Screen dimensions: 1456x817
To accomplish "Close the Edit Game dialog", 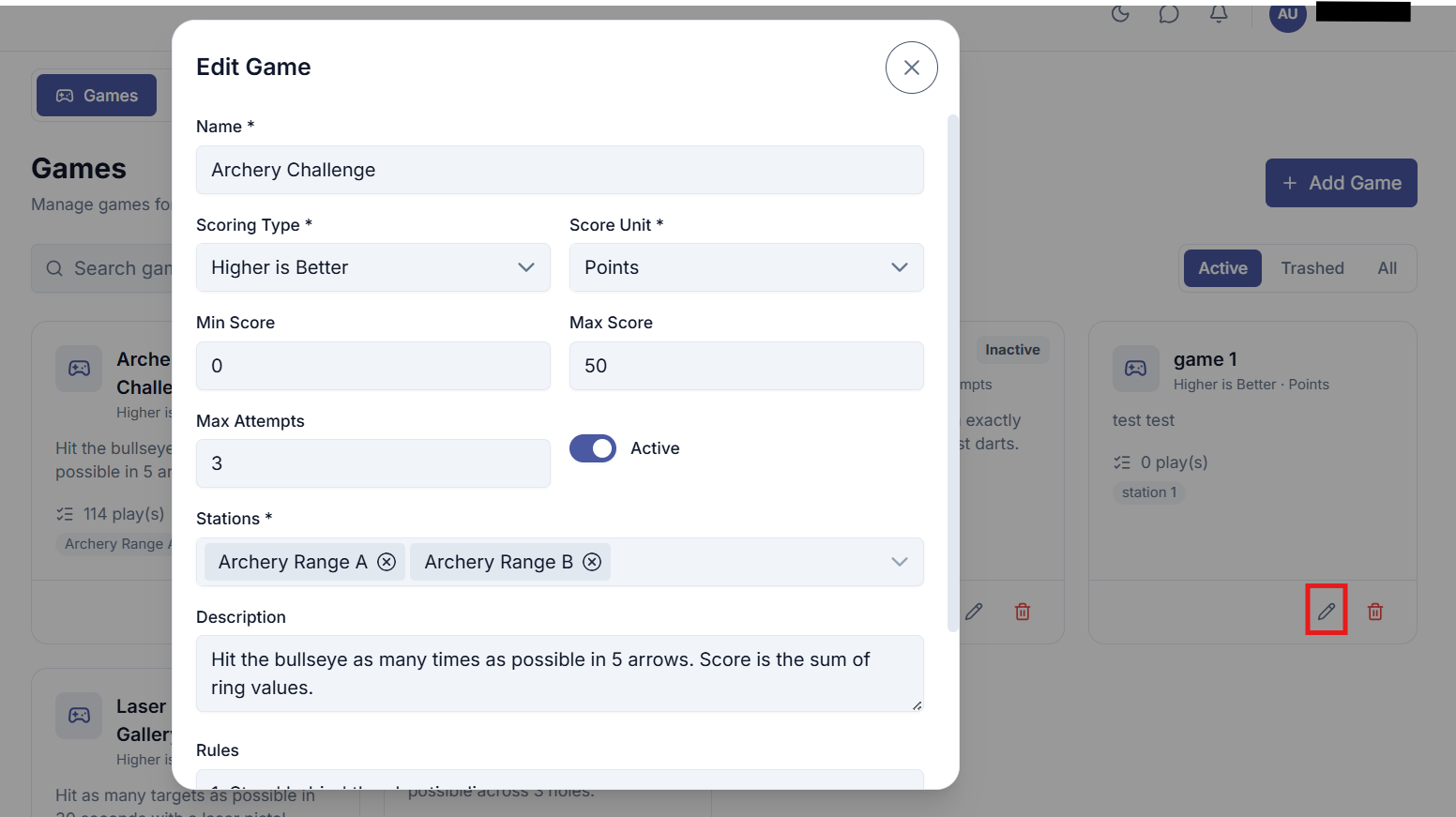I will tap(911, 68).
